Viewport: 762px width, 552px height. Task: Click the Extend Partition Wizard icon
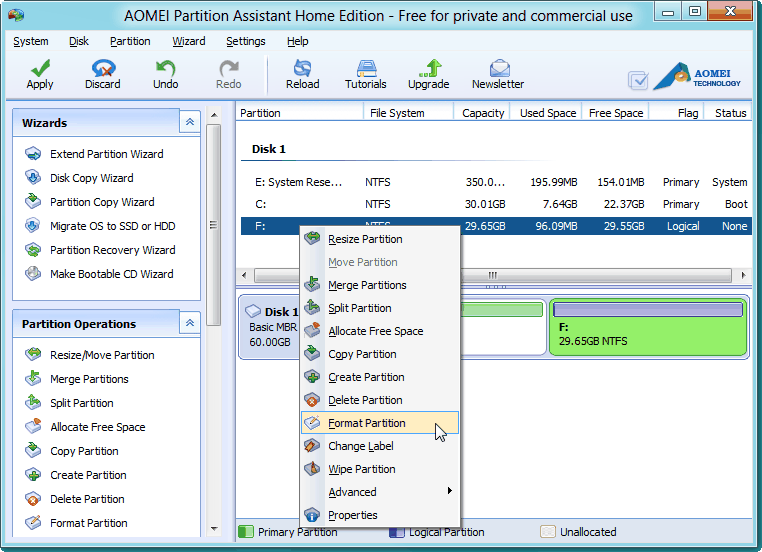[x=33, y=154]
